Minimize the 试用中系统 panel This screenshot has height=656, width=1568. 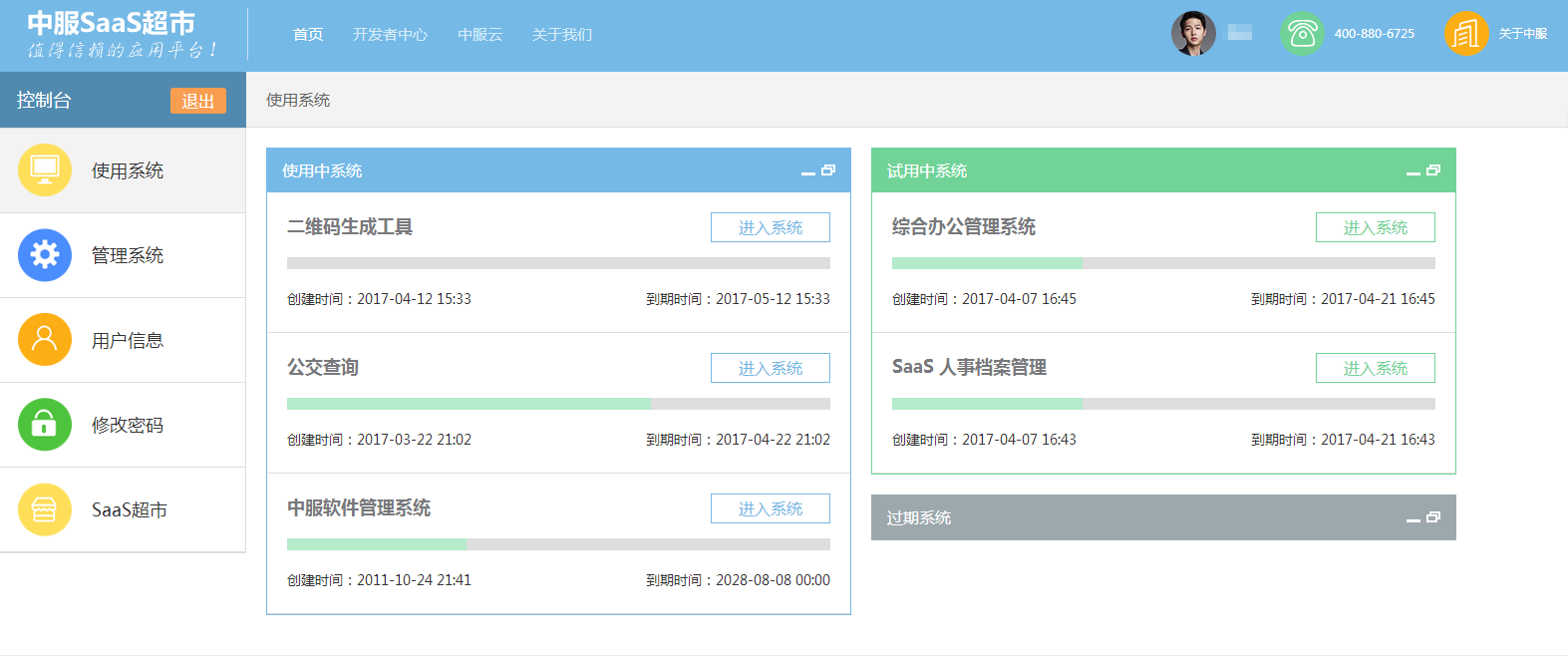(x=1413, y=171)
